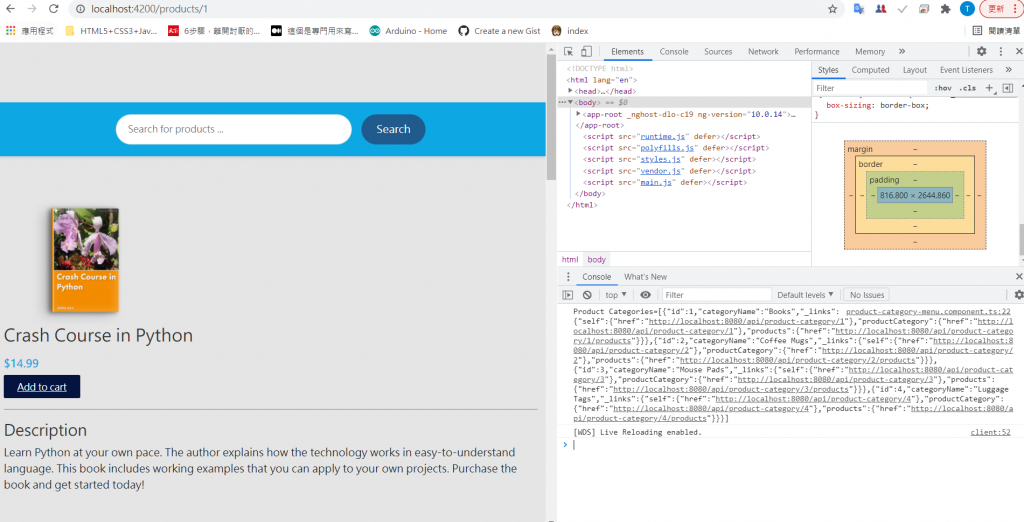Show more Styles sidebar tabs
The width and height of the screenshot is (1024, 522).
coord(1008,70)
